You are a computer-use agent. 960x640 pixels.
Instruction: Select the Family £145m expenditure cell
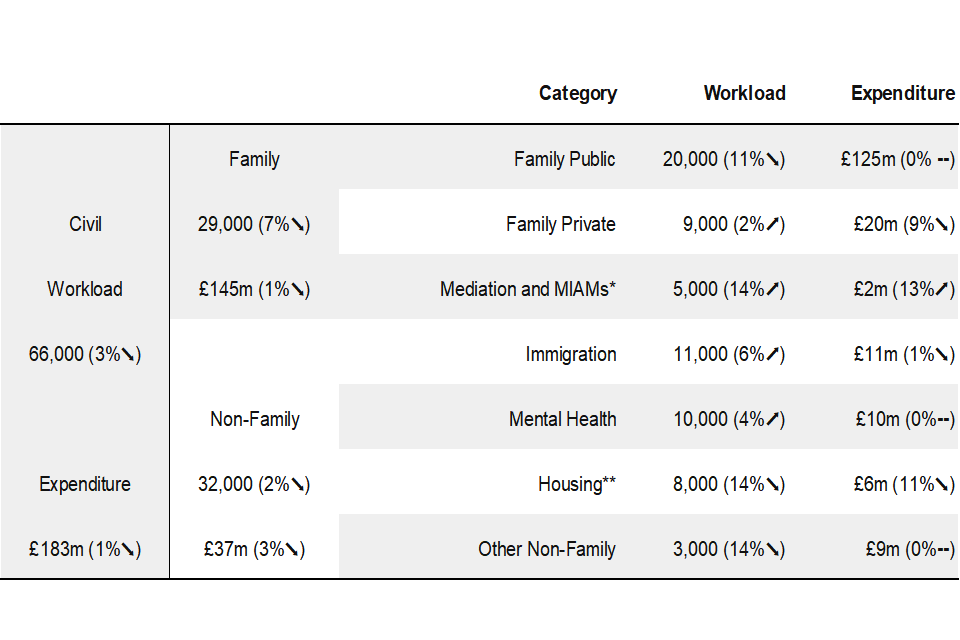tap(254, 290)
